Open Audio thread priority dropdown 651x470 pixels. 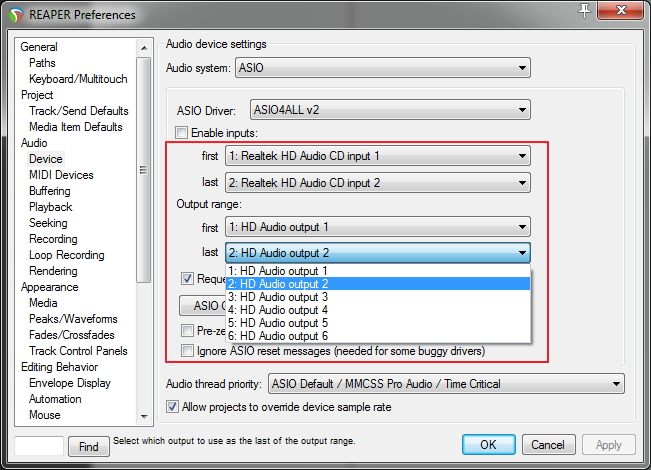[x=444, y=384]
